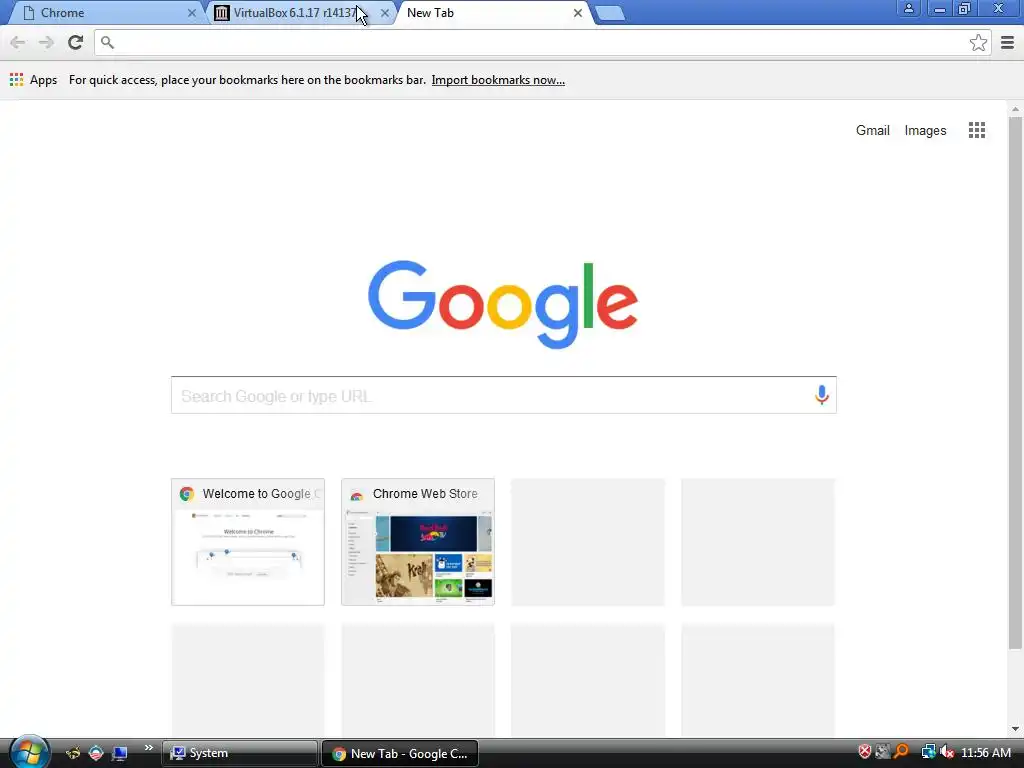Click the scrollbar up arrow
This screenshot has height=768, width=1024.
pos(1015,109)
